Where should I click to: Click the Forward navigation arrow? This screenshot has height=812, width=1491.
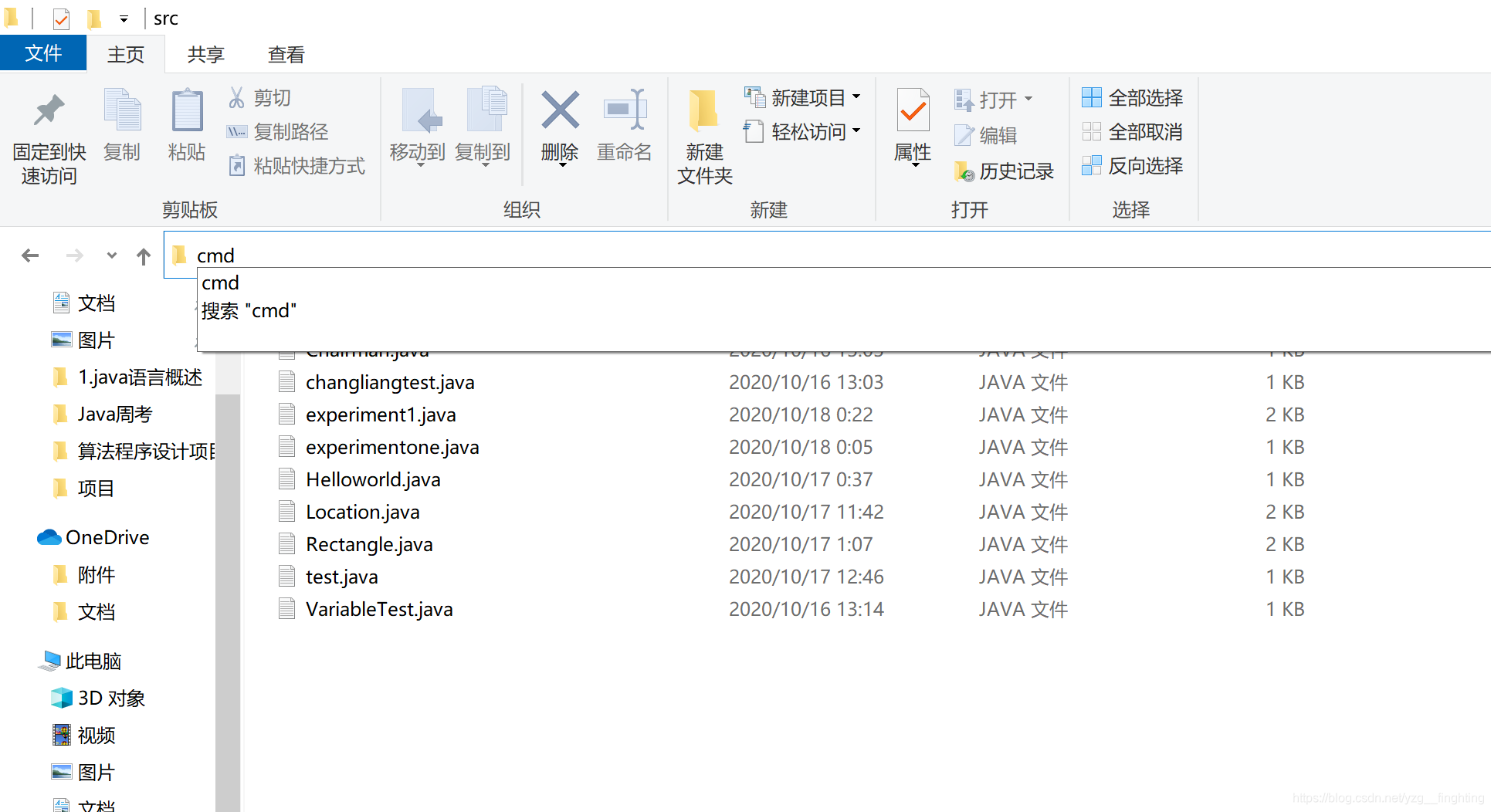(x=75, y=255)
